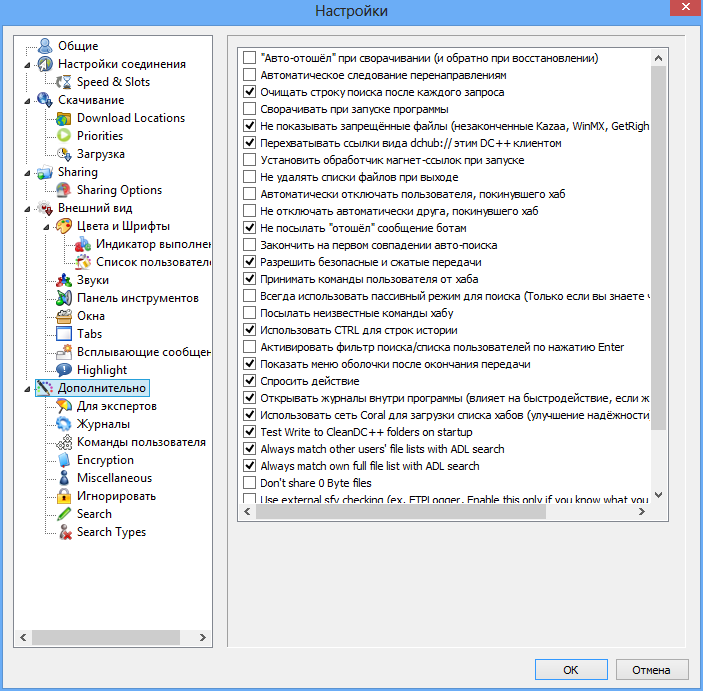Click the Отмена button
Viewport: 703px width, 691px height.
(651, 670)
